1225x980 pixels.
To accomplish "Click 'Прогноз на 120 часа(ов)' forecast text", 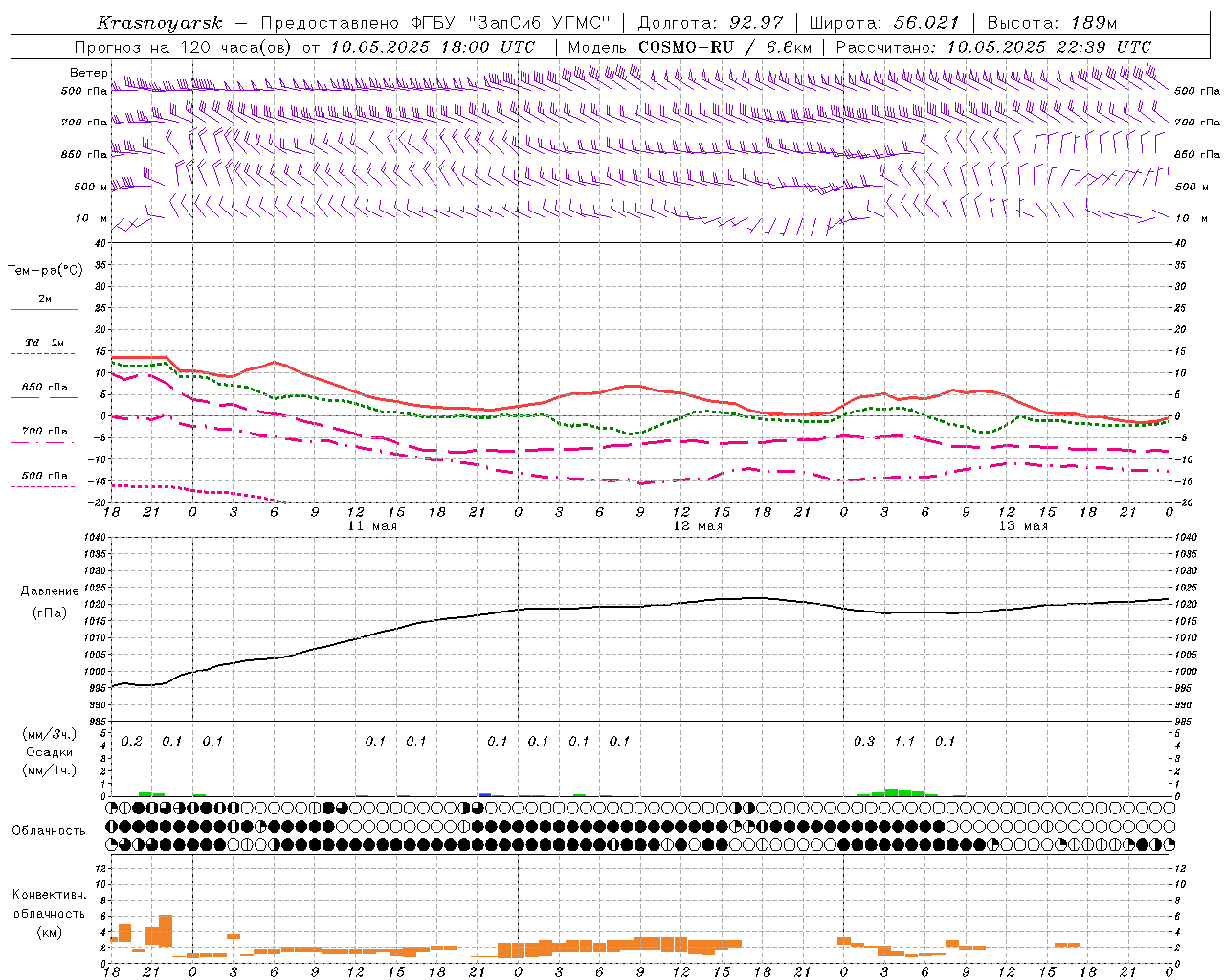I will [x=184, y=47].
